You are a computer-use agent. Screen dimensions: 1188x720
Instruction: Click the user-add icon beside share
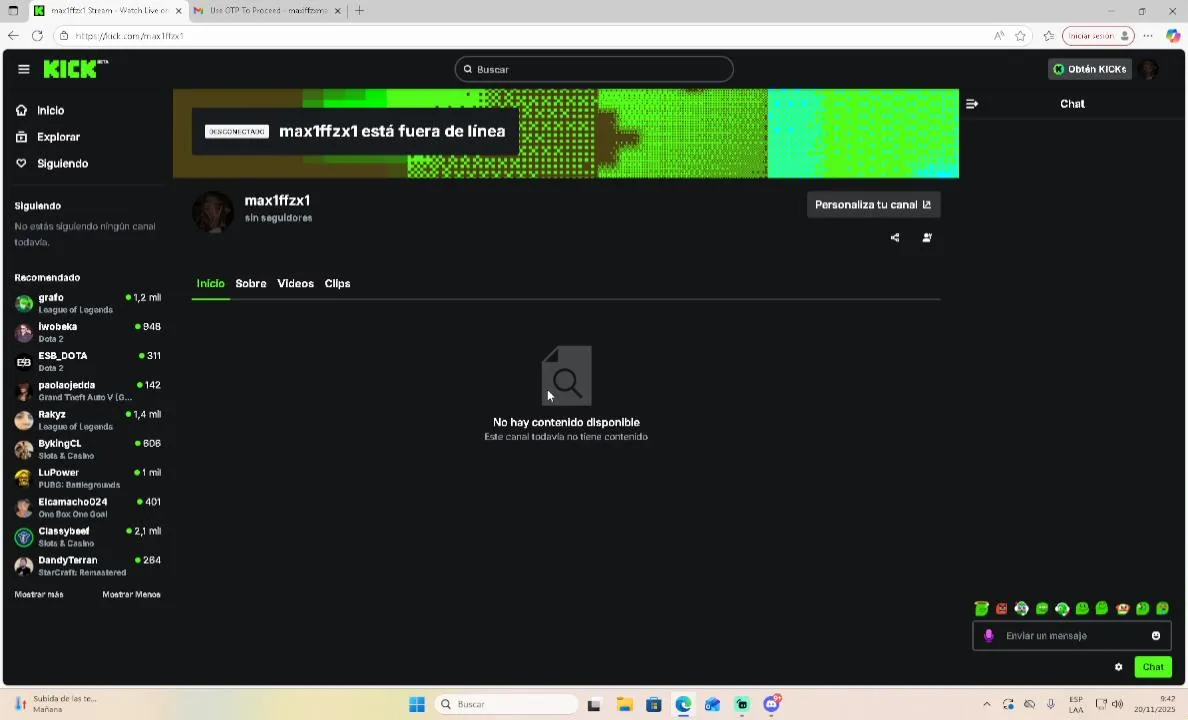point(927,237)
